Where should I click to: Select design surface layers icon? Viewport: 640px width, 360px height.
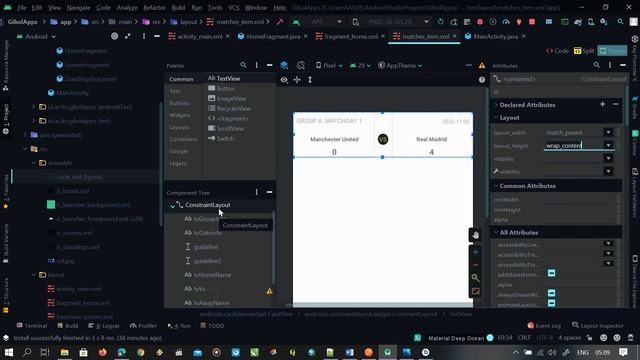(284, 65)
